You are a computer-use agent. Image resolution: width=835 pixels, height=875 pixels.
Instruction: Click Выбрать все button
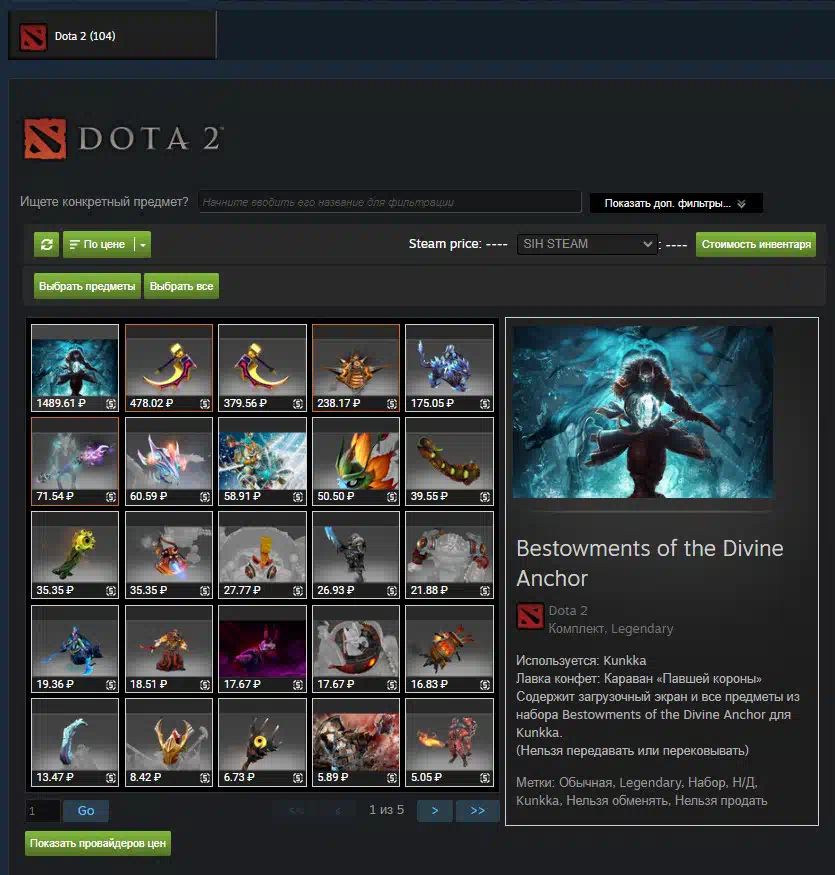tap(181, 286)
